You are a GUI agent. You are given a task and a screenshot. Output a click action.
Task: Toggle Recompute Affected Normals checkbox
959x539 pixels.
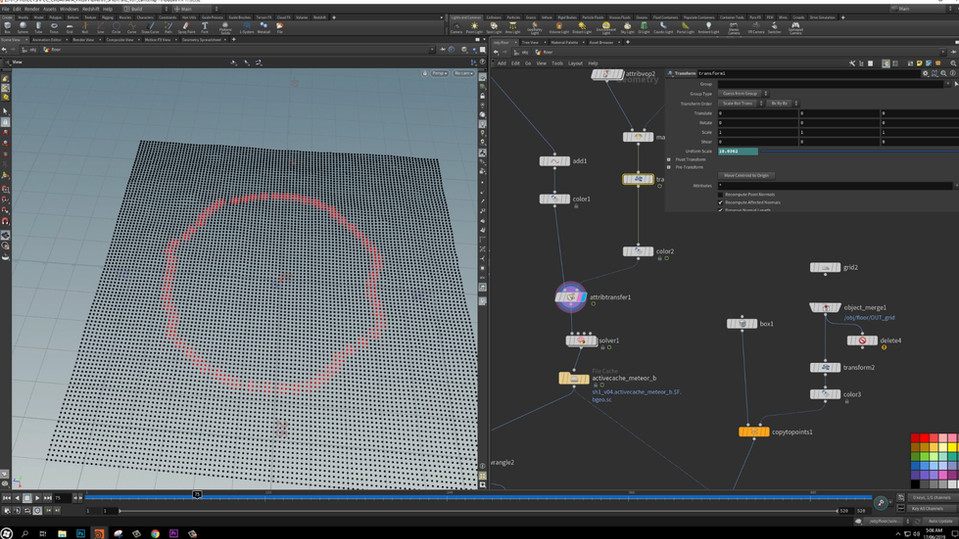tap(721, 202)
